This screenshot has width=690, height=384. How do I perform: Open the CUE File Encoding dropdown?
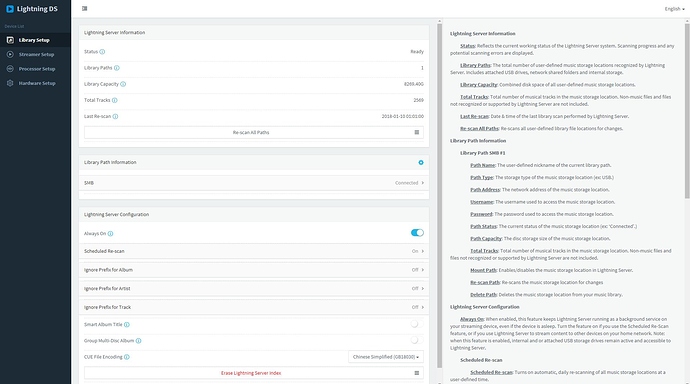coord(386,357)
